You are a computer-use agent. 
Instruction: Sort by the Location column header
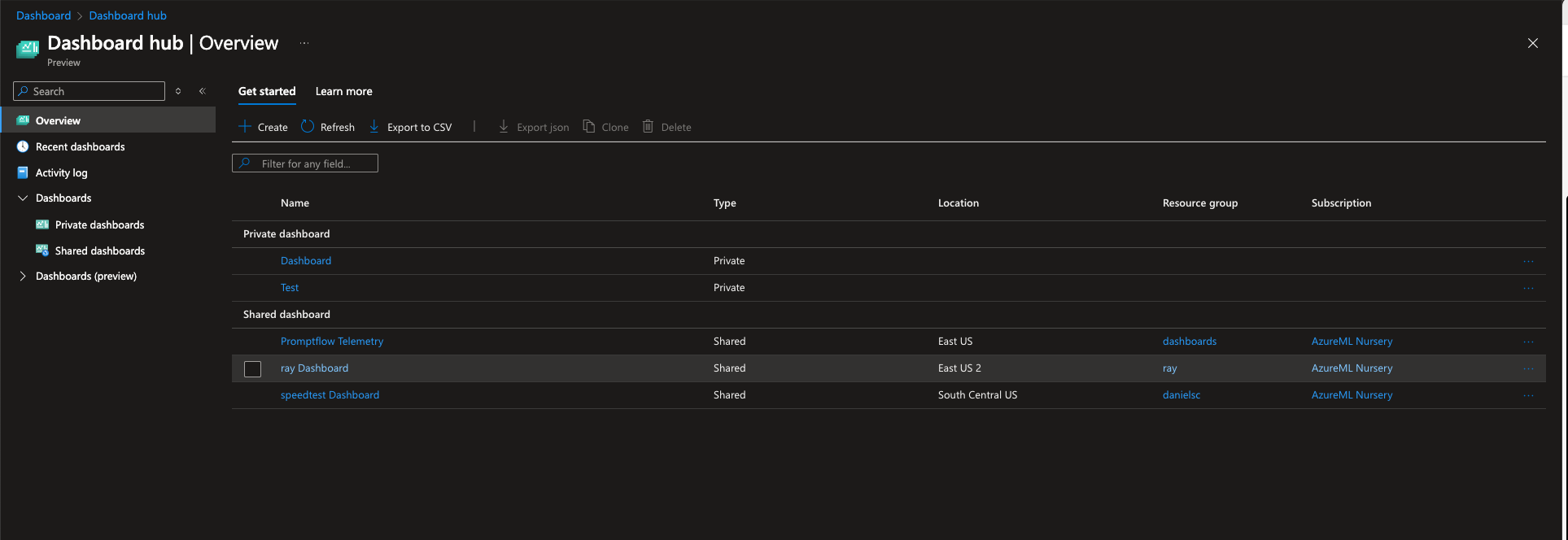coord(959,203)
